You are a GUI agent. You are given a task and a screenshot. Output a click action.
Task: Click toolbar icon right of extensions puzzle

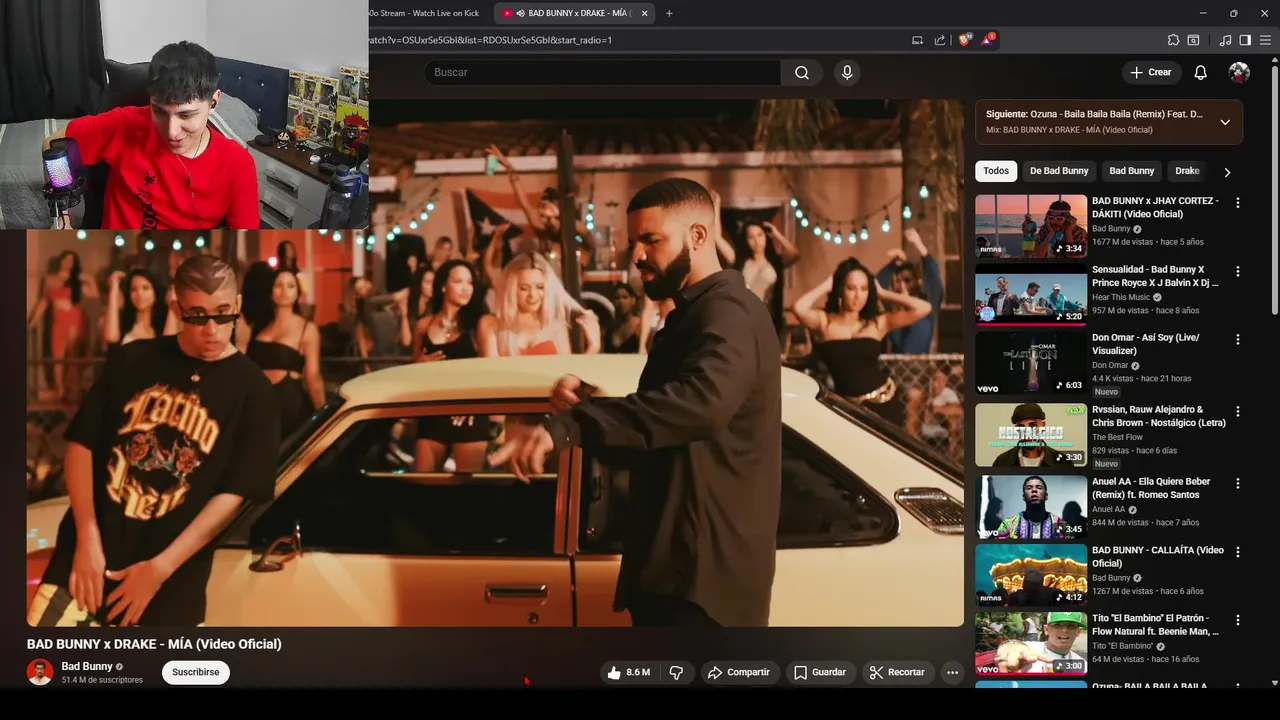pyautogui.click(x=1193, y=40)
